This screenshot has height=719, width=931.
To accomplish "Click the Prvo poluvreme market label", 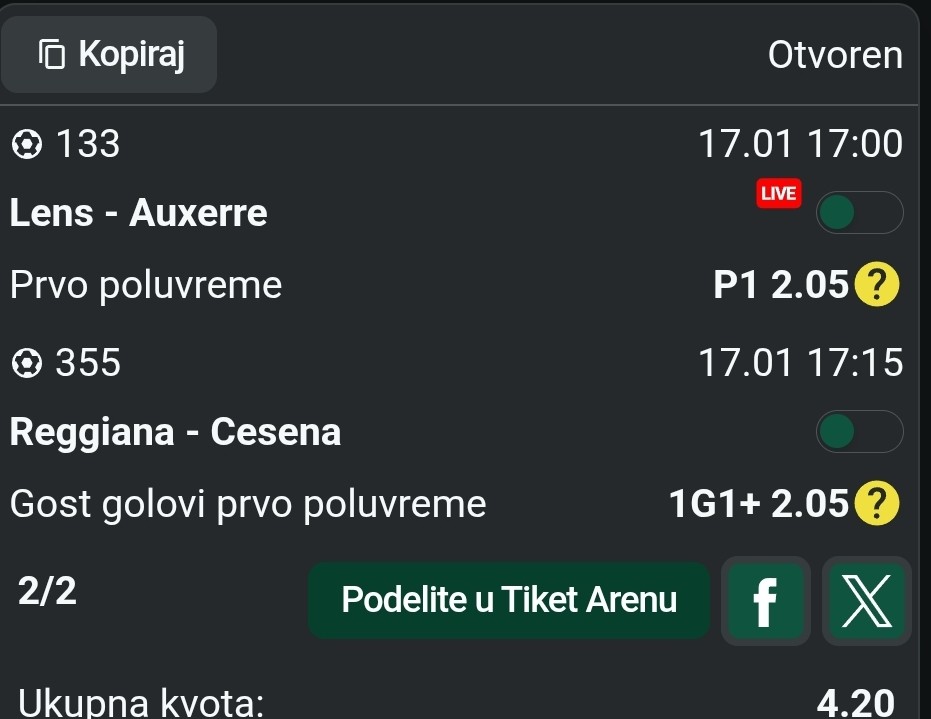I will [x=146, y=286].
